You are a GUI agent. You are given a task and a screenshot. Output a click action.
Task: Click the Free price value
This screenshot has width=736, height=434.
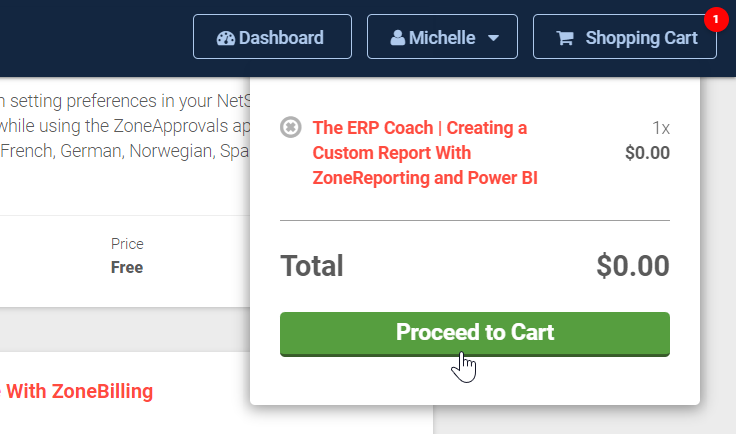tap(127, 267)
